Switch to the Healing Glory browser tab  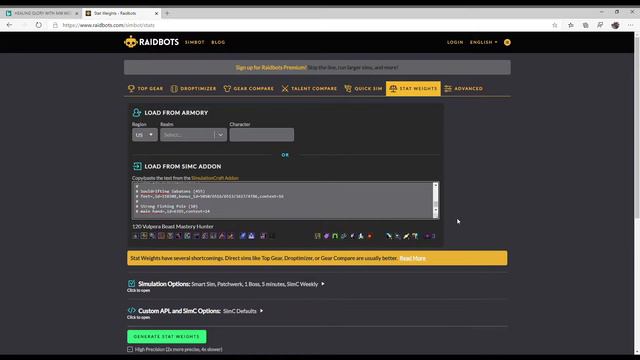(42, 13)
